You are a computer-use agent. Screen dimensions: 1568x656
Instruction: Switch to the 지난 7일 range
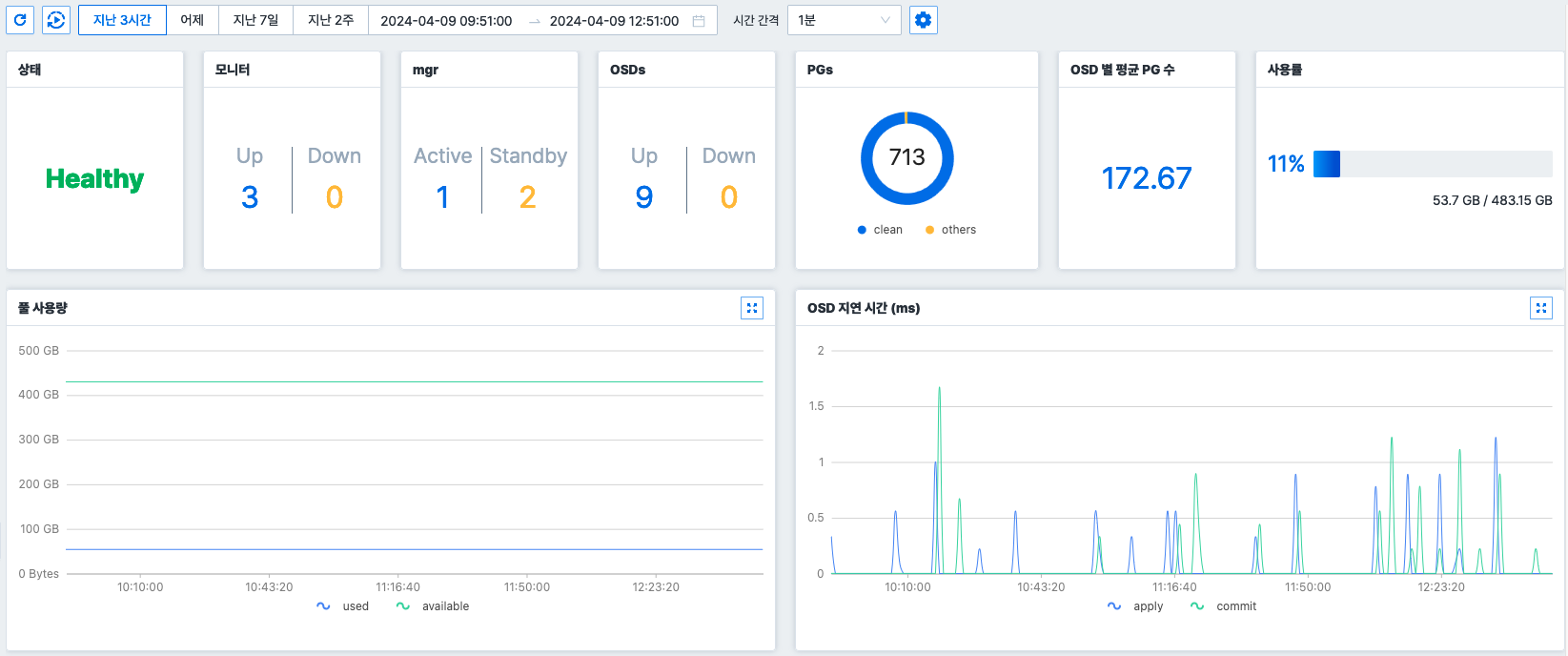[x=255, y=20]
